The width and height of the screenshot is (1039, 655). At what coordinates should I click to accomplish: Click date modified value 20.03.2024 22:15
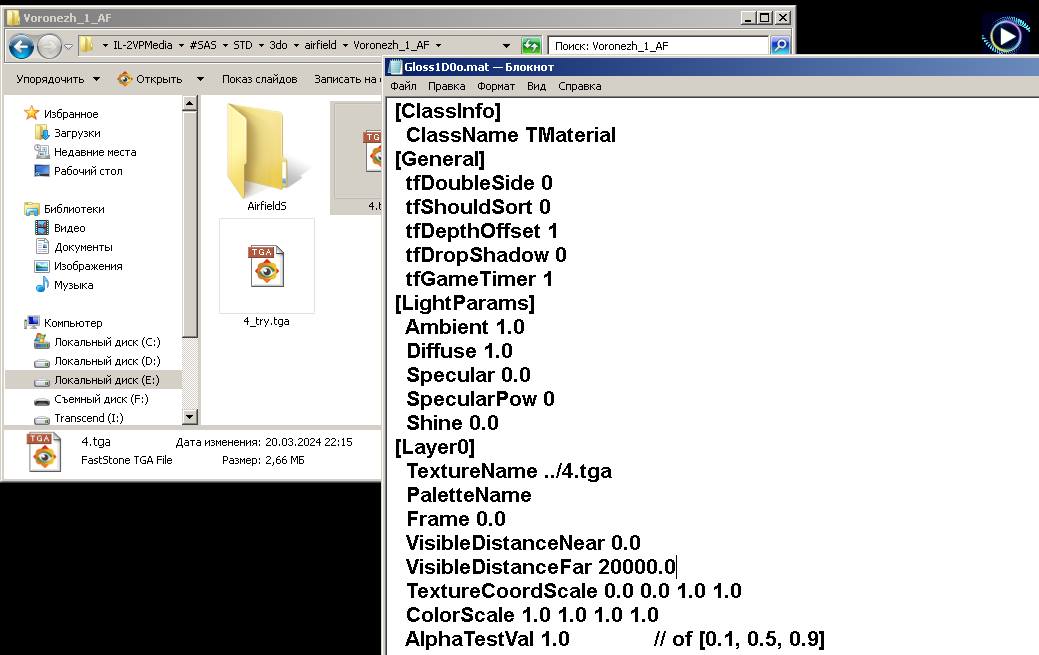[x=309, y=442]
